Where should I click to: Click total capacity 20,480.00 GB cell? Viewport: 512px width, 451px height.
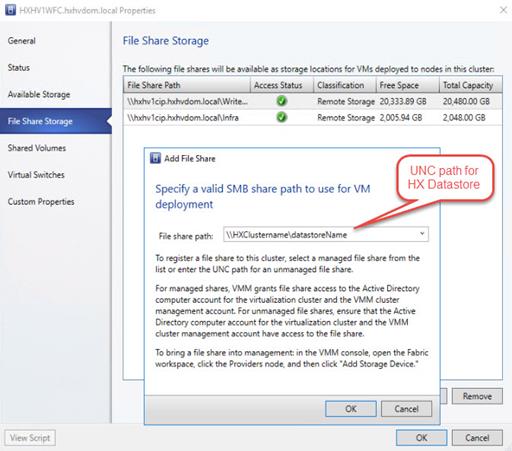[466, 101]
